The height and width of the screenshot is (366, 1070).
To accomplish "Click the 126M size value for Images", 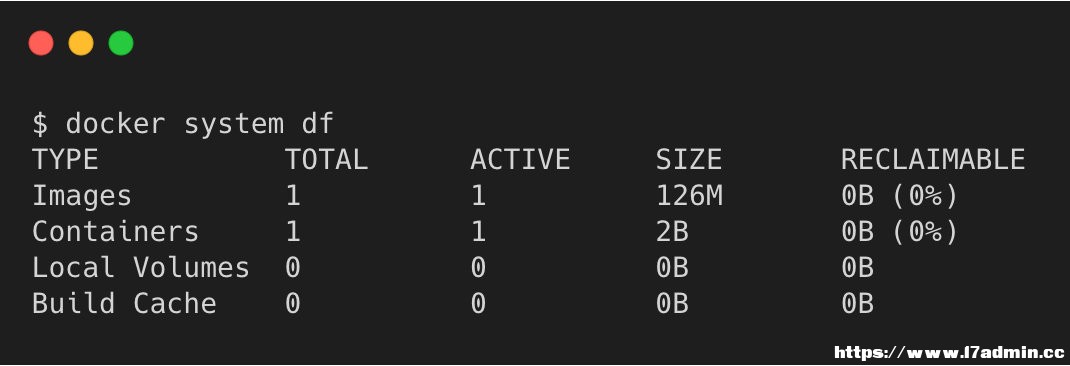I will point(689,196).
